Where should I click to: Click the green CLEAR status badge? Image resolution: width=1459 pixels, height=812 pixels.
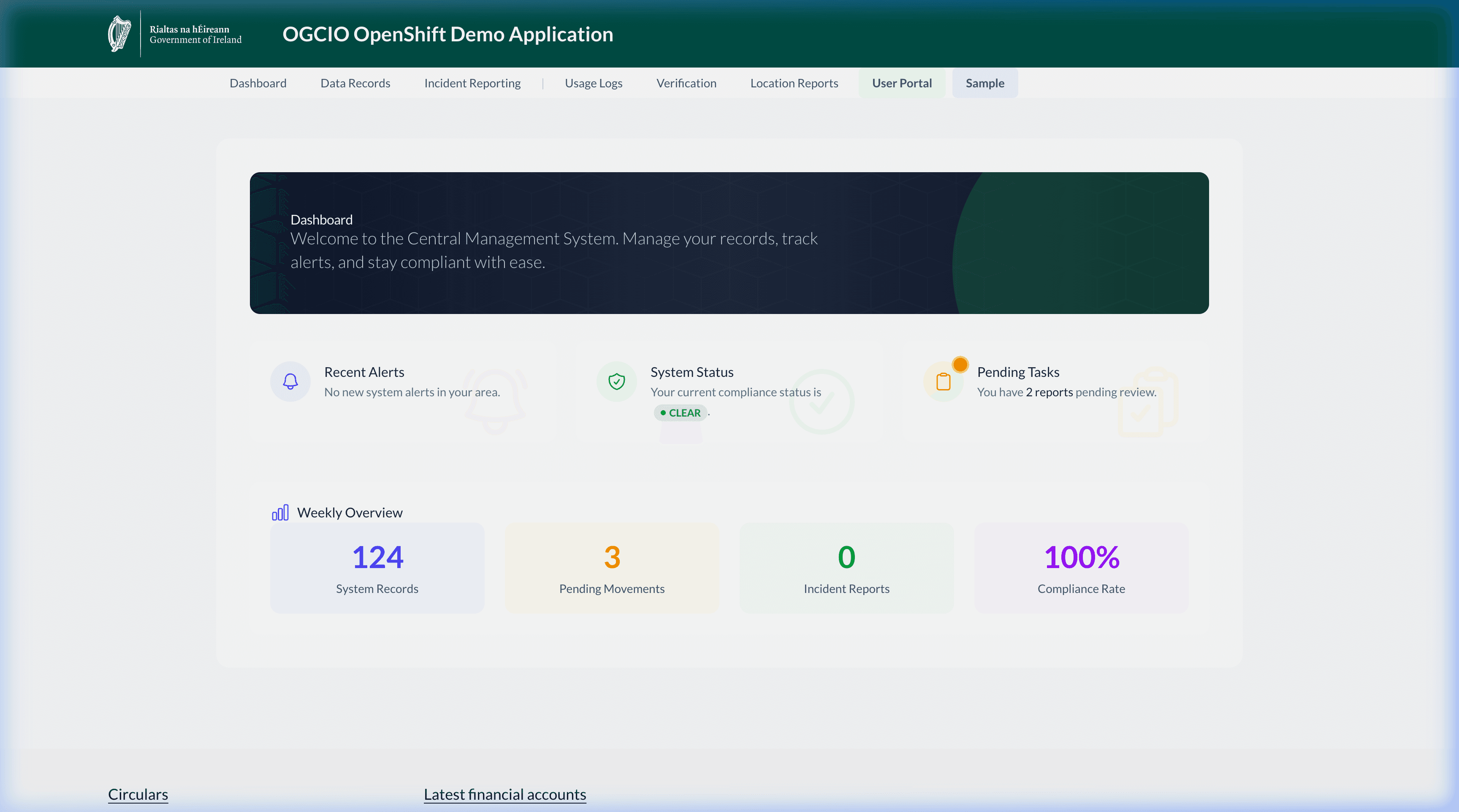(680, 413)
